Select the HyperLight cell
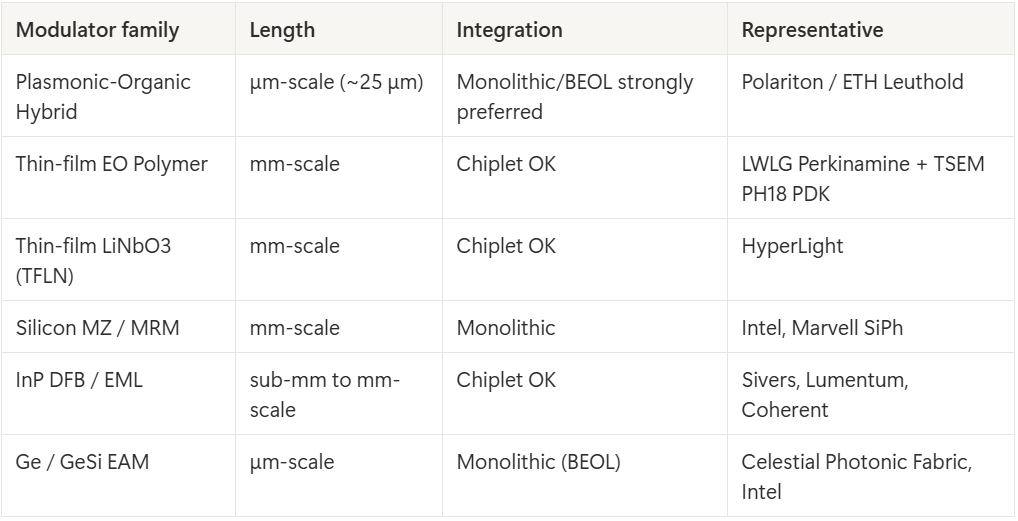Viewport: 1018px width, 521px height. [871, 260]
